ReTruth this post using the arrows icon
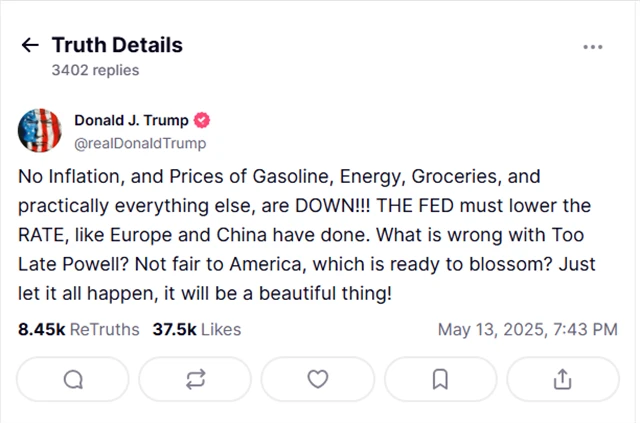This screenshot has height=423, width=640. tap(195, 379)
